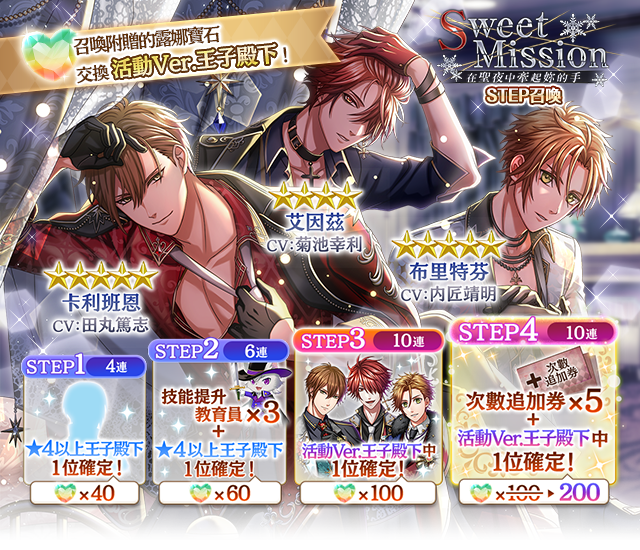This screenshot has height=550, width=640.
Task: Click the STEP召喚 label
Action: tap(523, 95)
